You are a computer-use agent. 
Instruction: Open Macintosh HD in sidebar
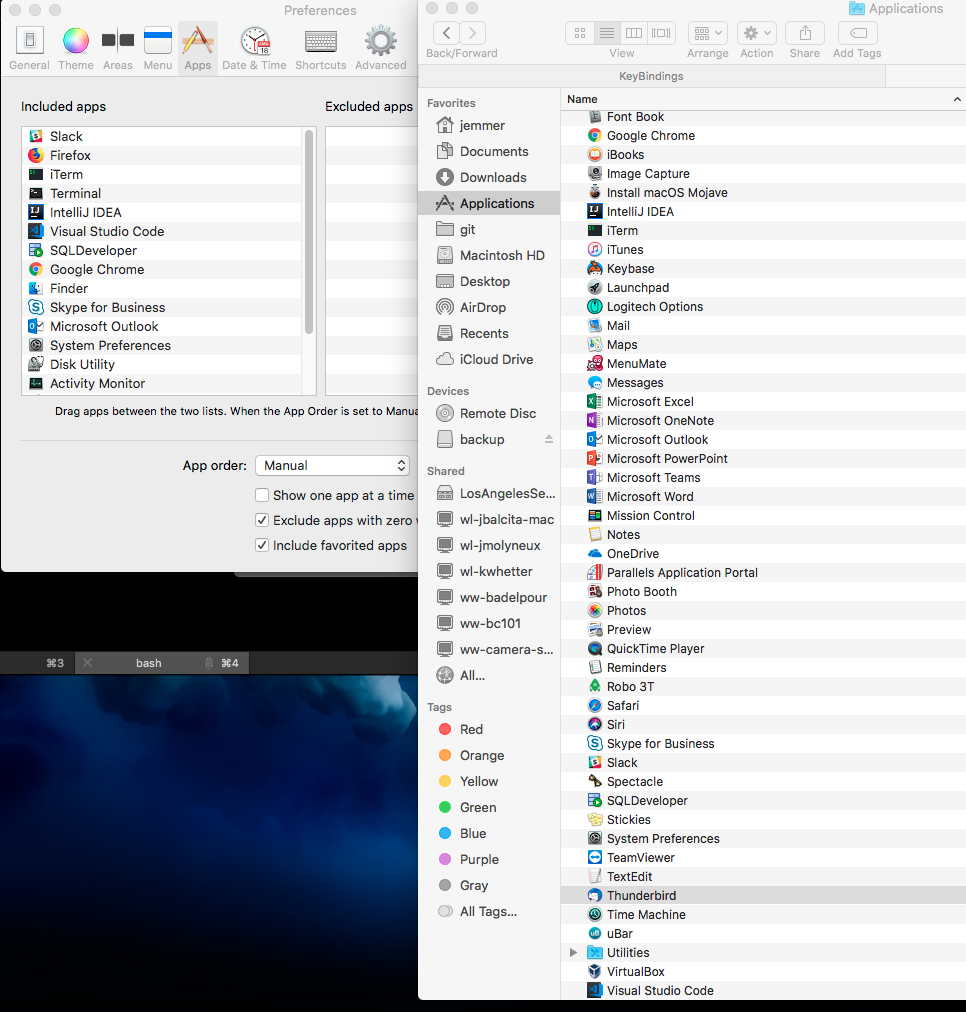[x=489, y=256]
